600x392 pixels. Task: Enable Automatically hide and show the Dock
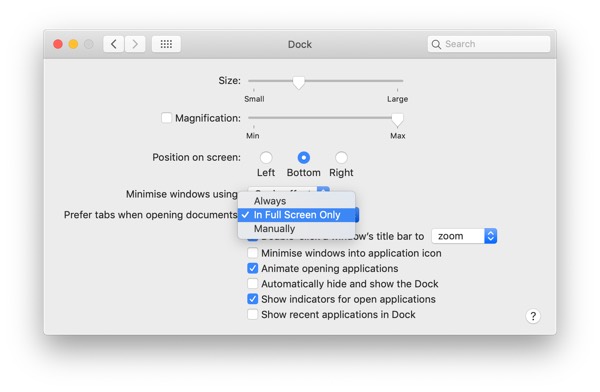point(253,284)
